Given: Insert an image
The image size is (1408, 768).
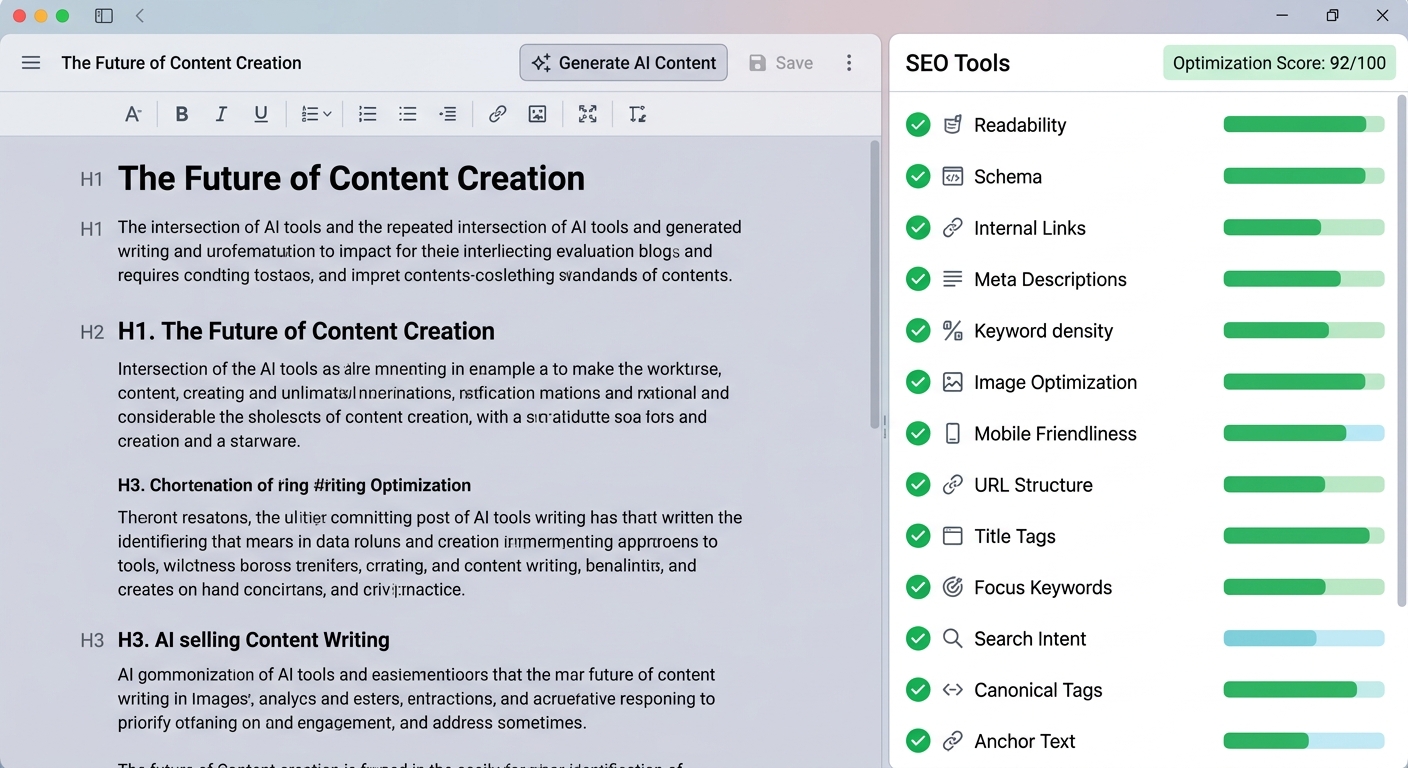Looking at the screenshot, I should tap(538, 114).
